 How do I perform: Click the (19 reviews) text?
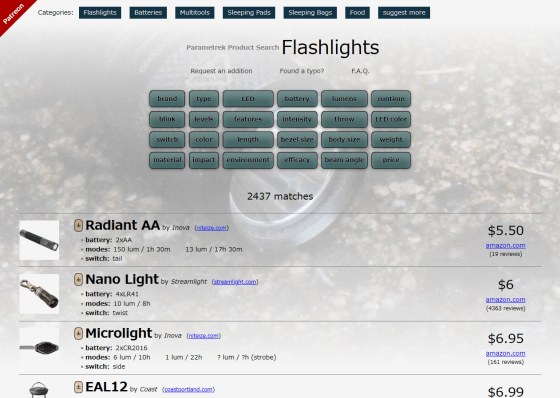coord(505,254)
